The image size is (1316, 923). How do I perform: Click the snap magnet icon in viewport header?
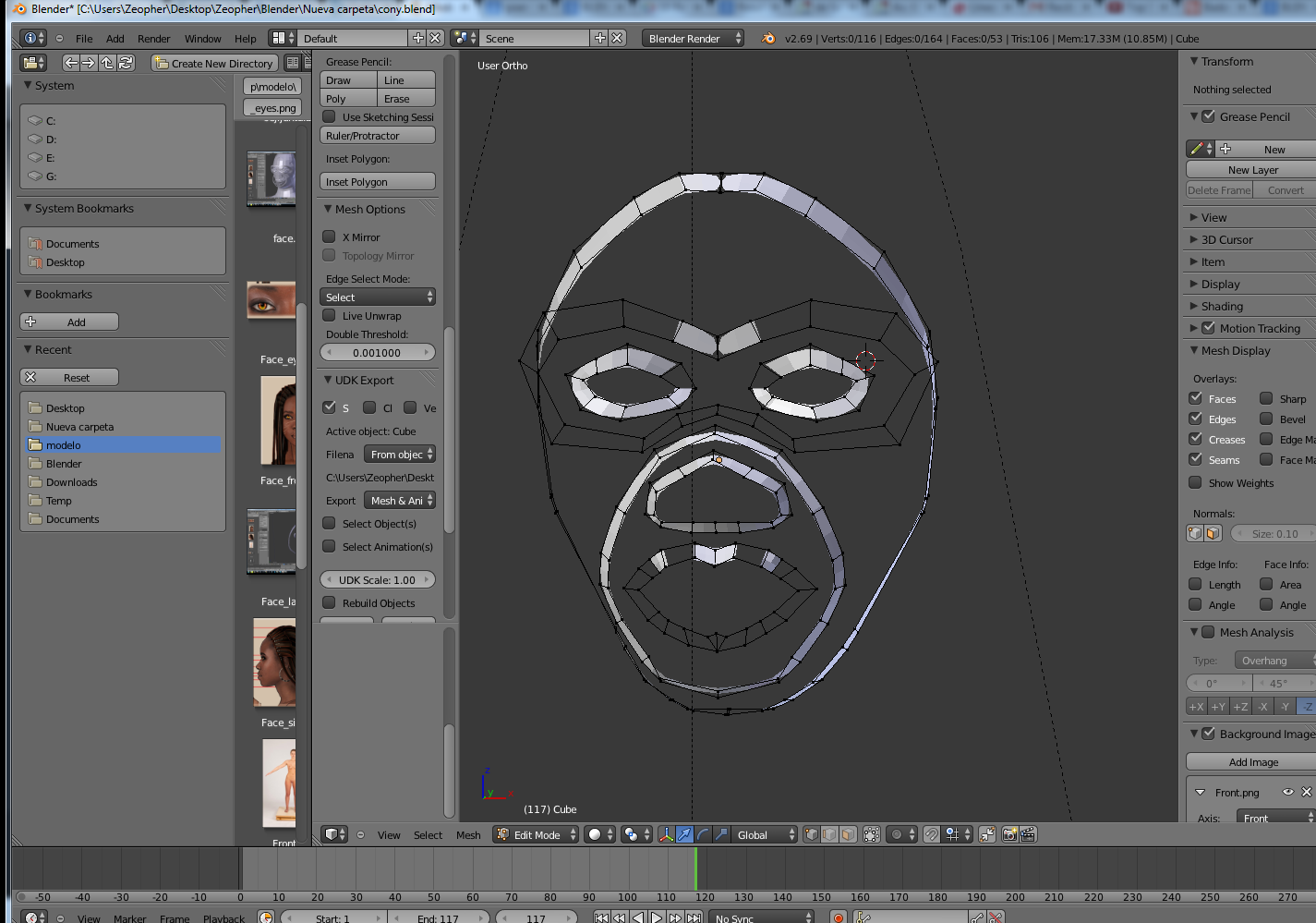[932, 834]
